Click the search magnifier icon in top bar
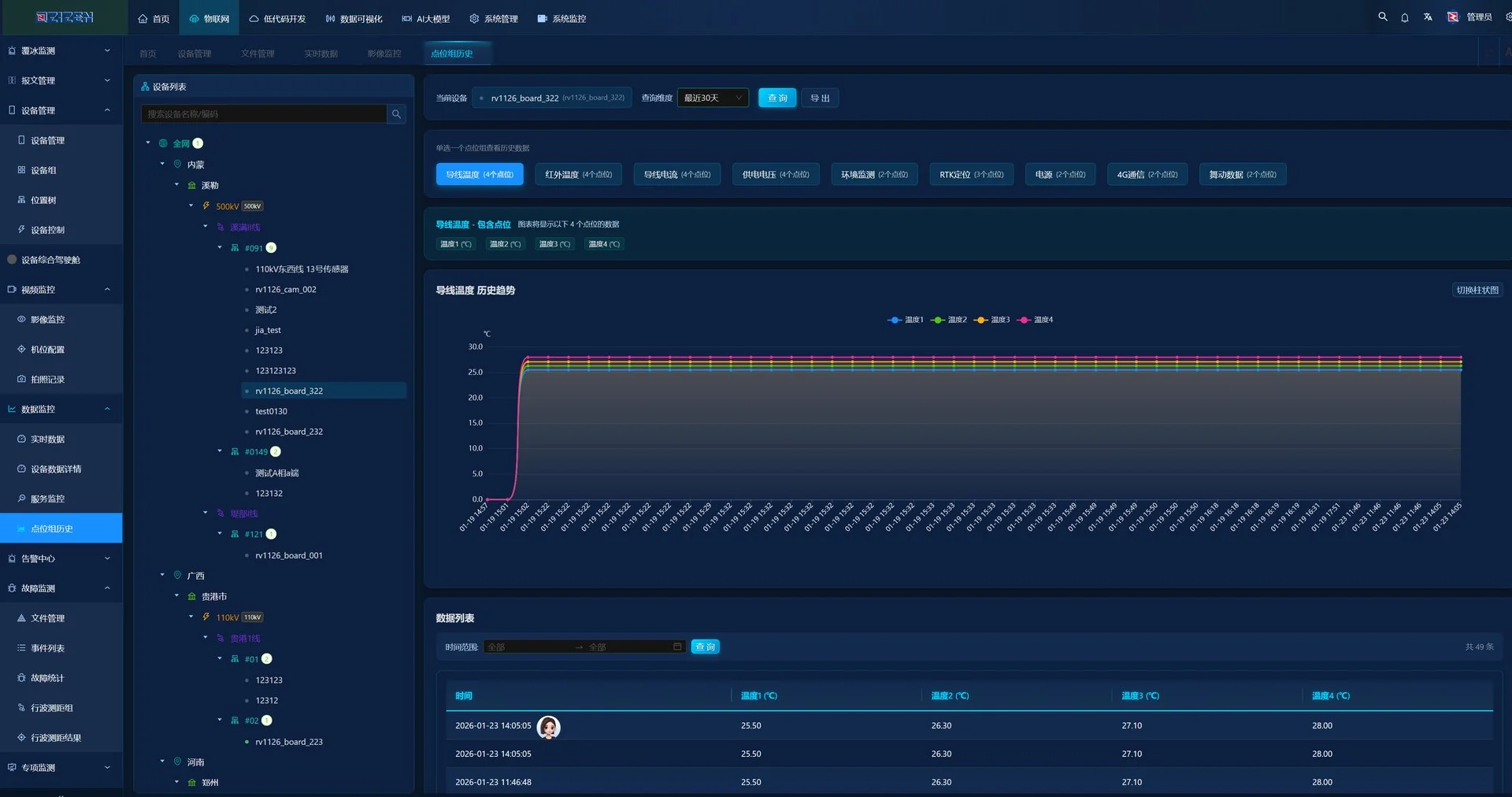Viewport: 1512px width, 797px height. tap(1382, 17)
